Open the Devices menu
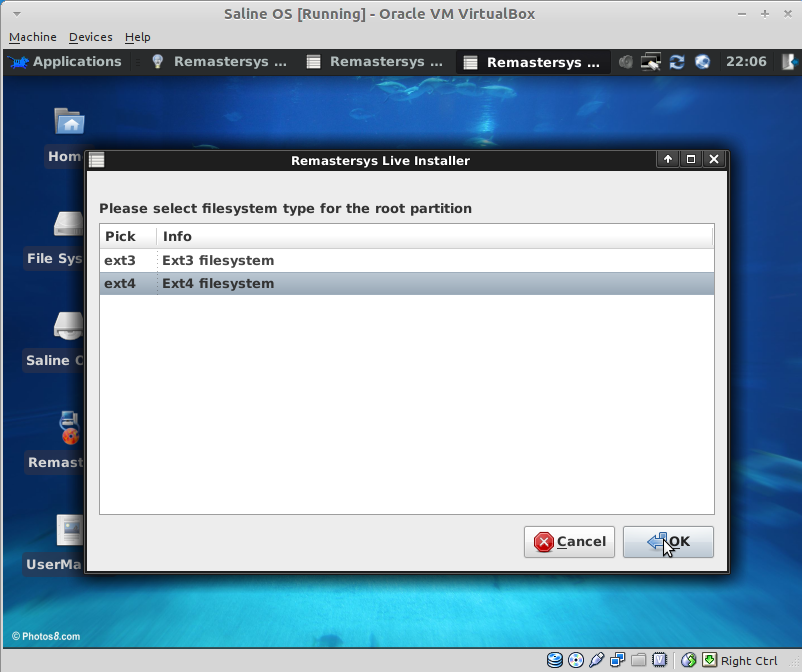The width and height of the screenshot is (802, 672). pos(91,37)
